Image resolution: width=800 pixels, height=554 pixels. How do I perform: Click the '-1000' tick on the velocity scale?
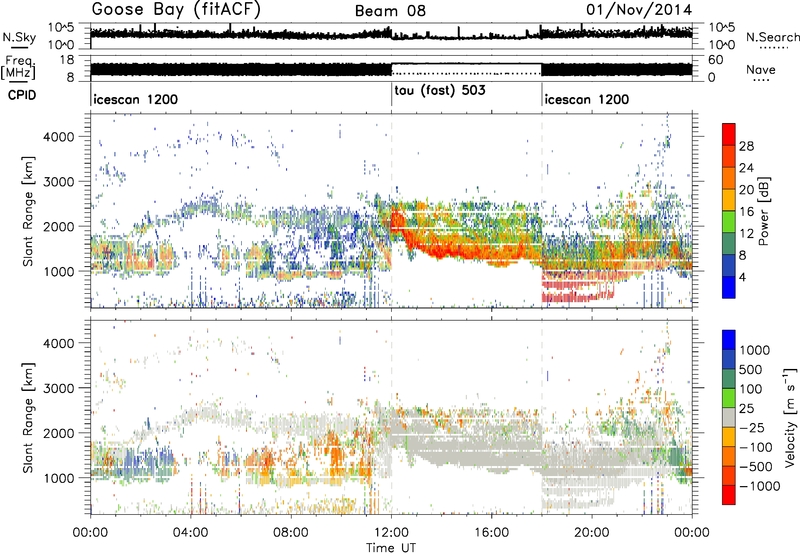759,486
